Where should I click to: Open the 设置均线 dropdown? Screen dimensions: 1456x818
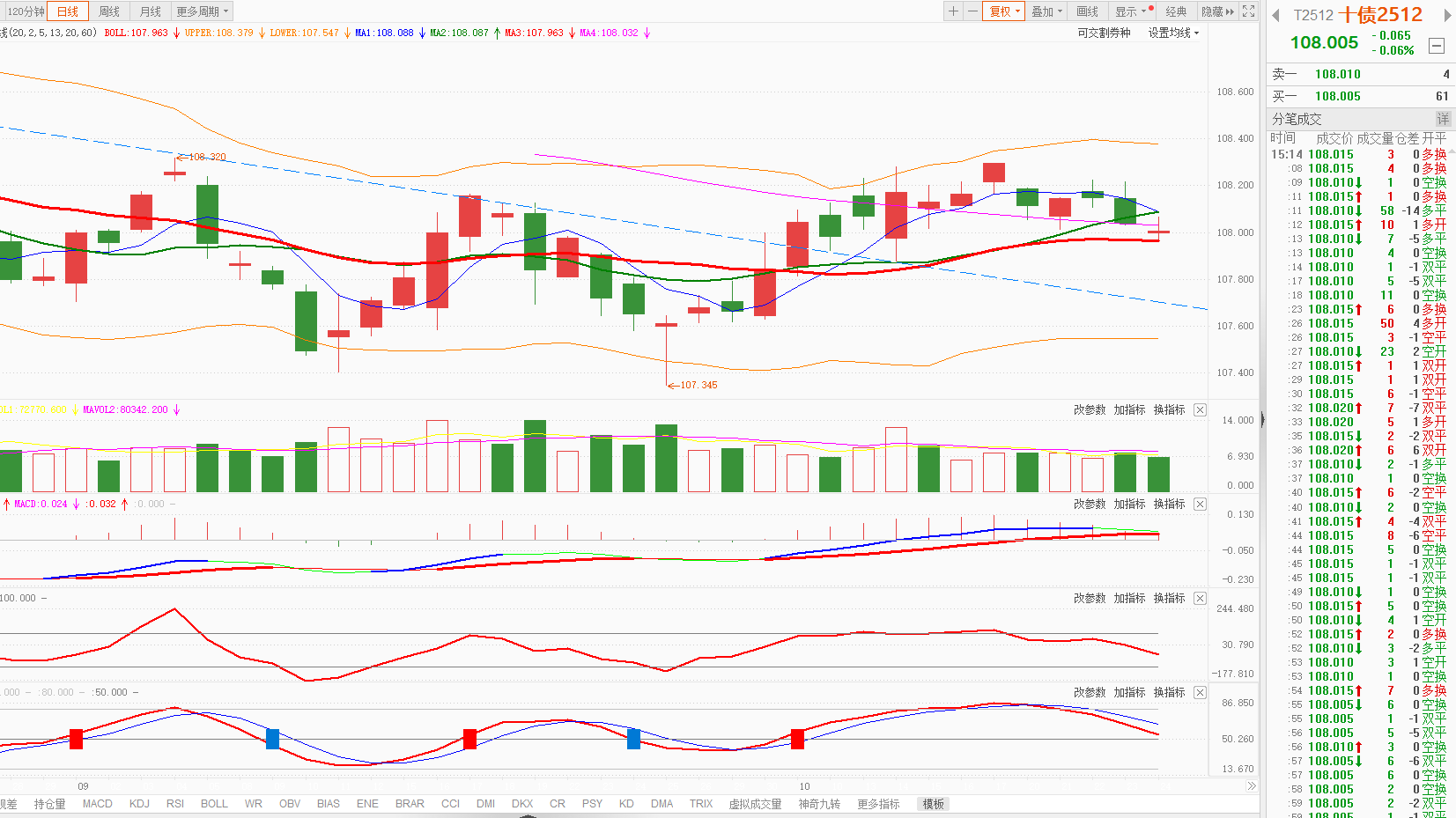point(1173,33)
